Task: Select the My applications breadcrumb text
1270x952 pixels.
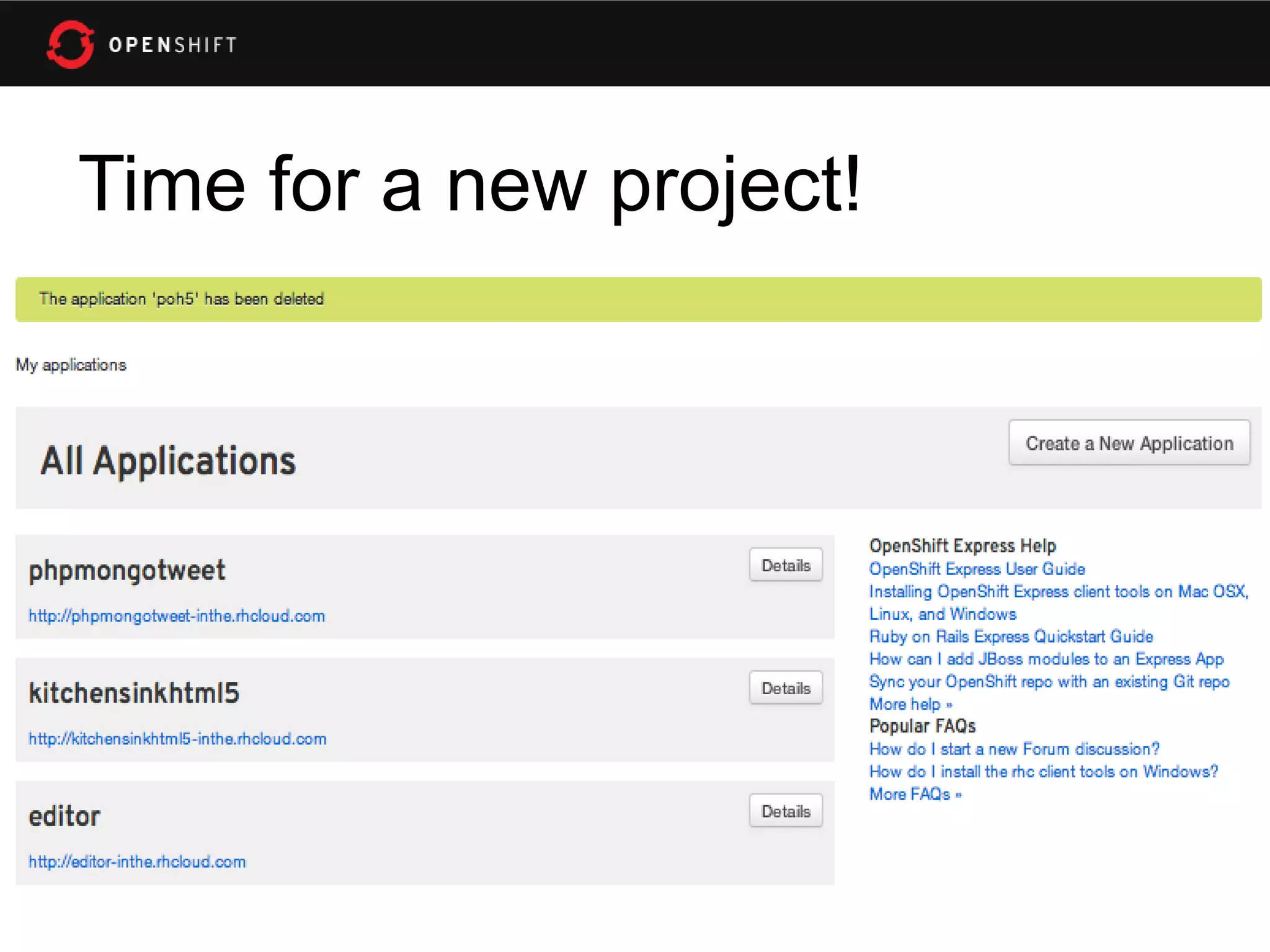Action: (71, 365)
